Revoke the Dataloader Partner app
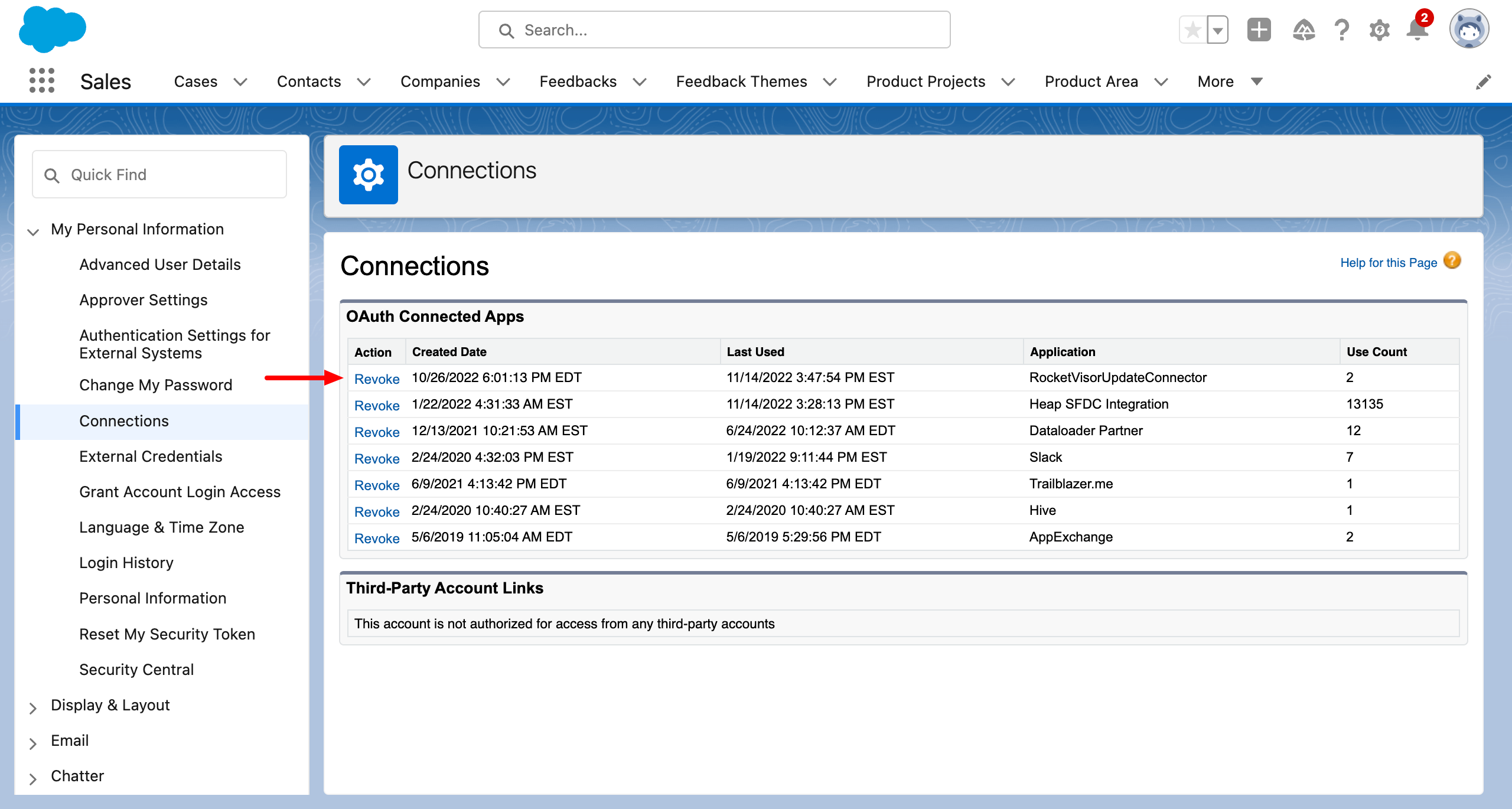 pos(376,432)
